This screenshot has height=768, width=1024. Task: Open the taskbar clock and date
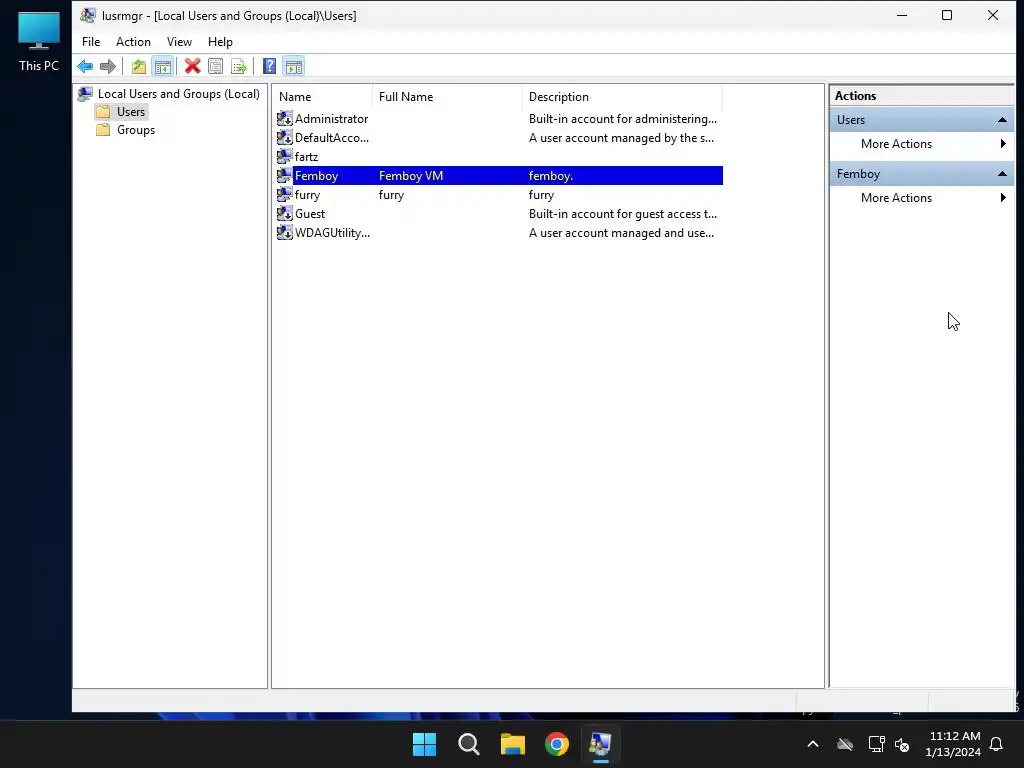pos(953,744)
